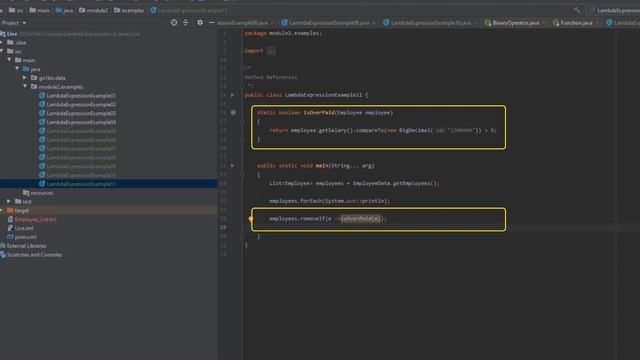
Task: Click 'Live' project root node
Action: (12, 34)
